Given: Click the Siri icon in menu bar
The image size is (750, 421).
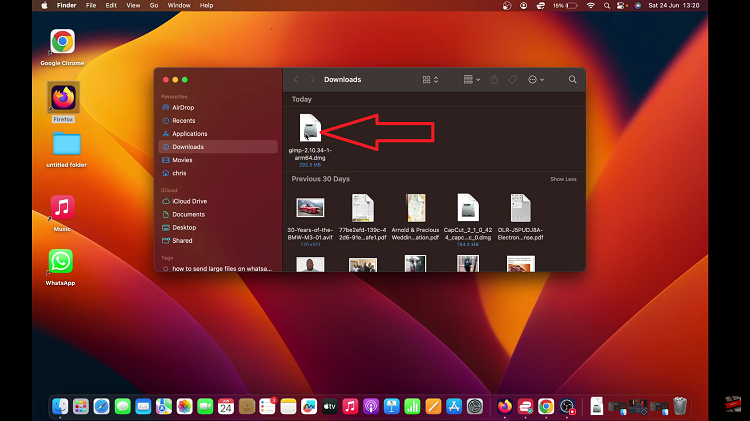Looking at the screenshot, I should coord(638,6).
